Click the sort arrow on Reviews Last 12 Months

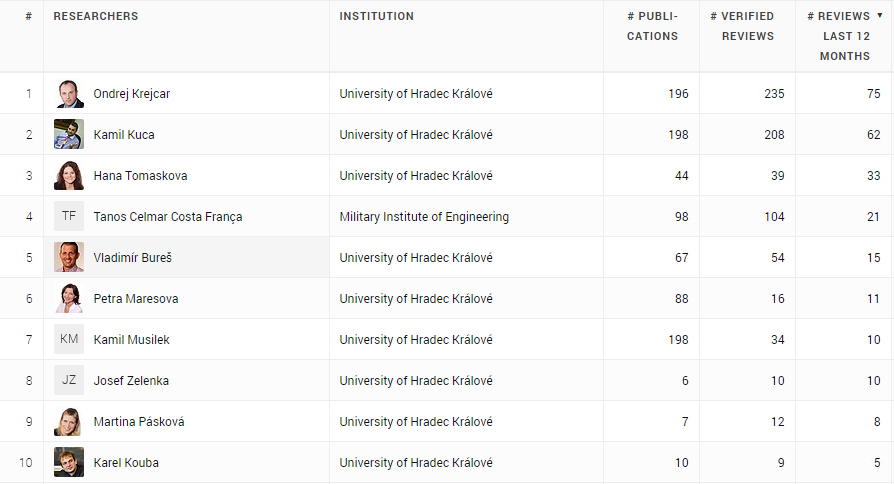[880, 15]
